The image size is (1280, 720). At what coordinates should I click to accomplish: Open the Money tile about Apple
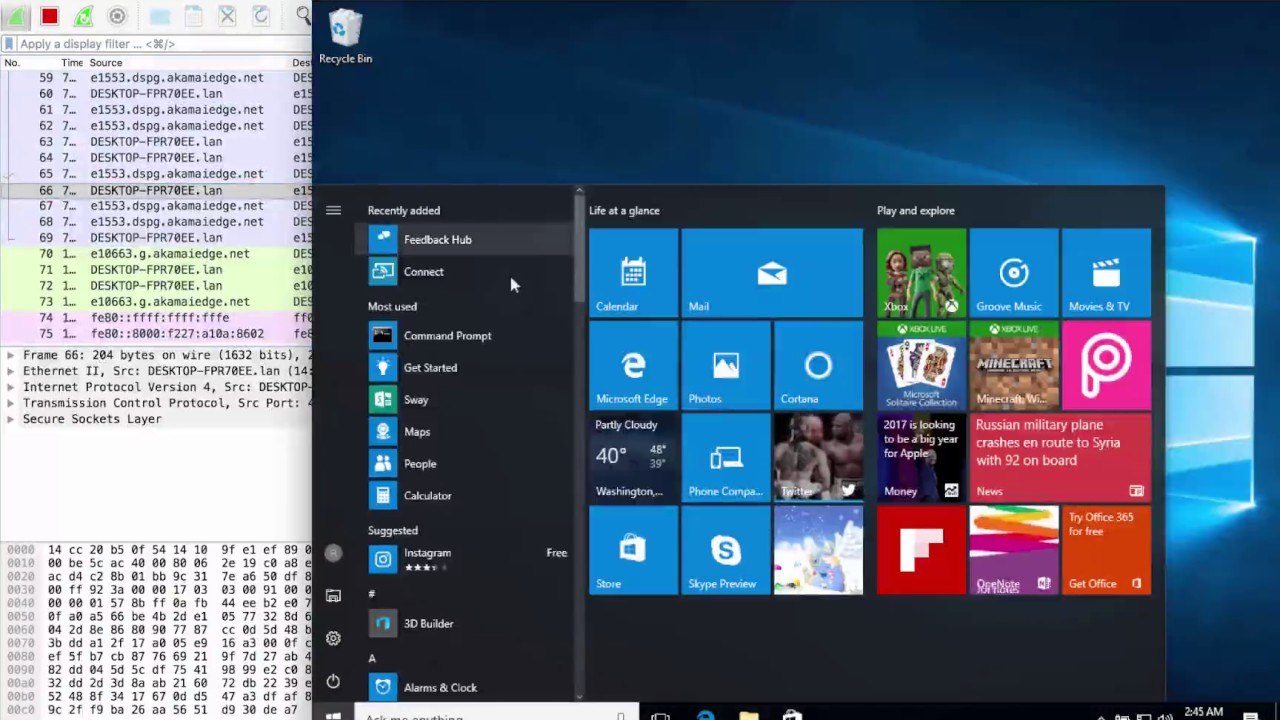921,457
